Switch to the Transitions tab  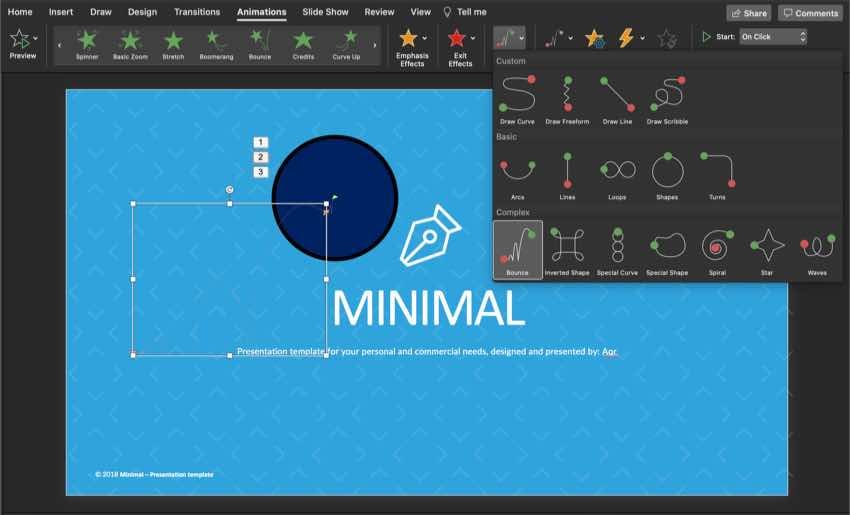coord(196,12)
